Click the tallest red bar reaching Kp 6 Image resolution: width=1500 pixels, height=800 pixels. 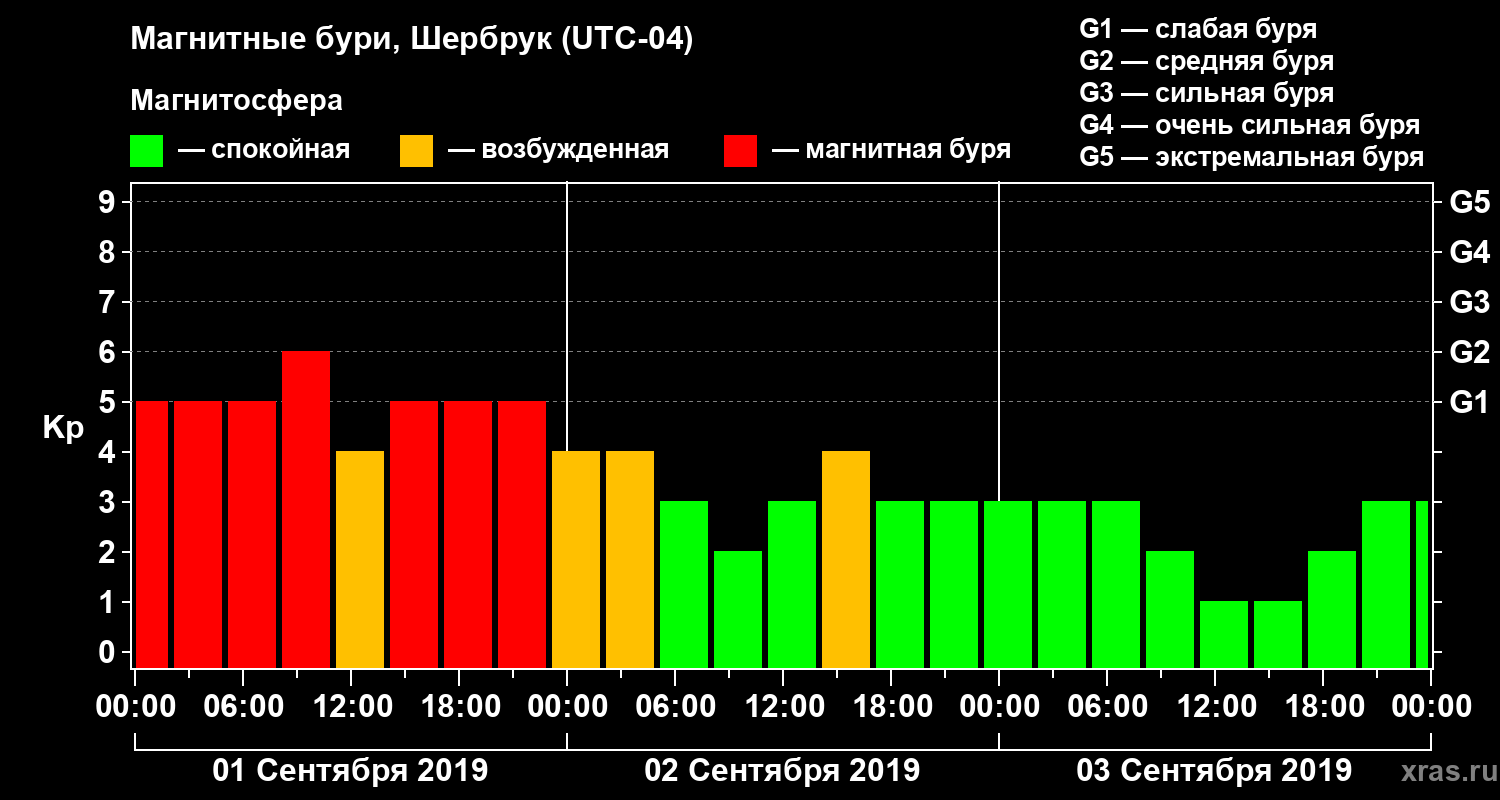306,509
